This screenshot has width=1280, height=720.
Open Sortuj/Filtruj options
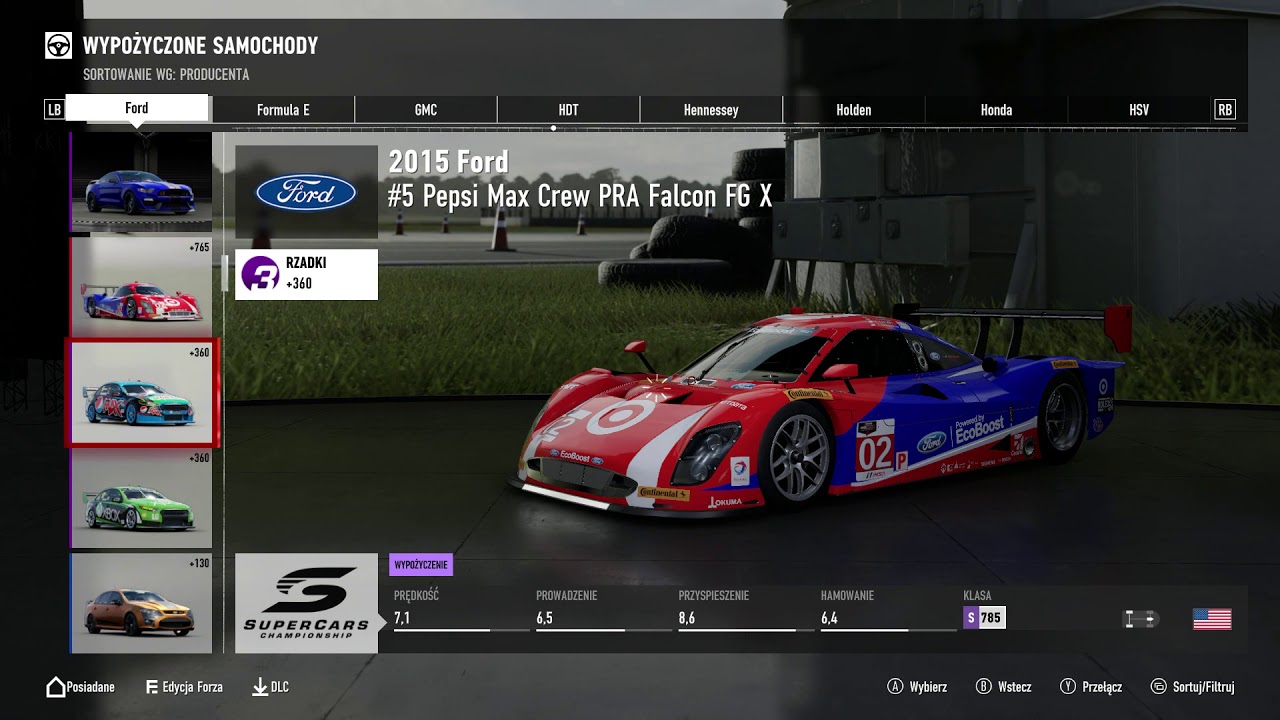point(1204,687)
